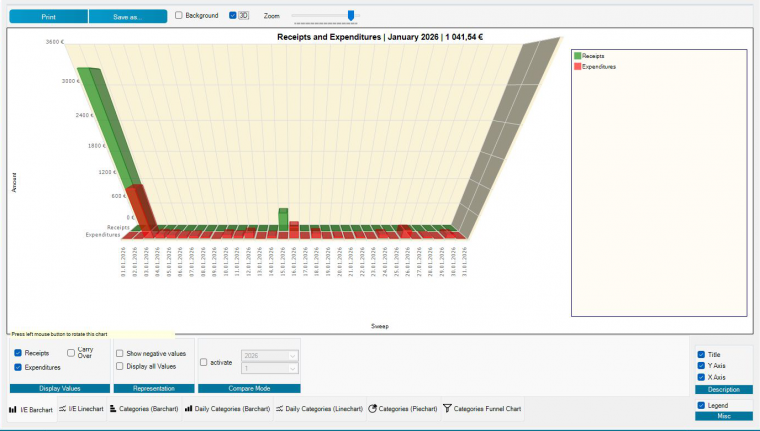Image resolution: width=760 pixels, height=431 pixels.
Task: Click the 3600 € axis value
Action: [x=55, y=42]
